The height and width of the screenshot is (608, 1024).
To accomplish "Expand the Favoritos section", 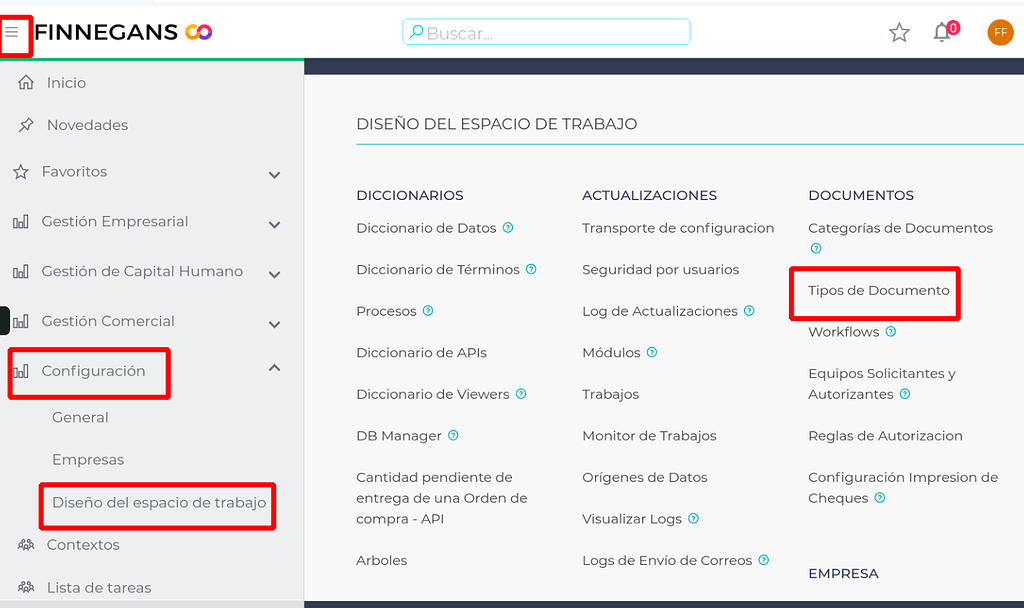I will coord(274,173).
